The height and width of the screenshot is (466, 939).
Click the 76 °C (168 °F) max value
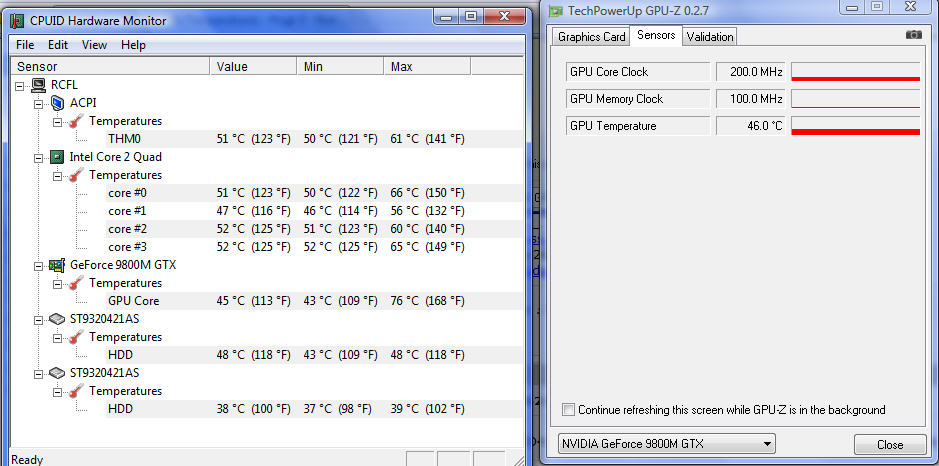click(427, 301)
